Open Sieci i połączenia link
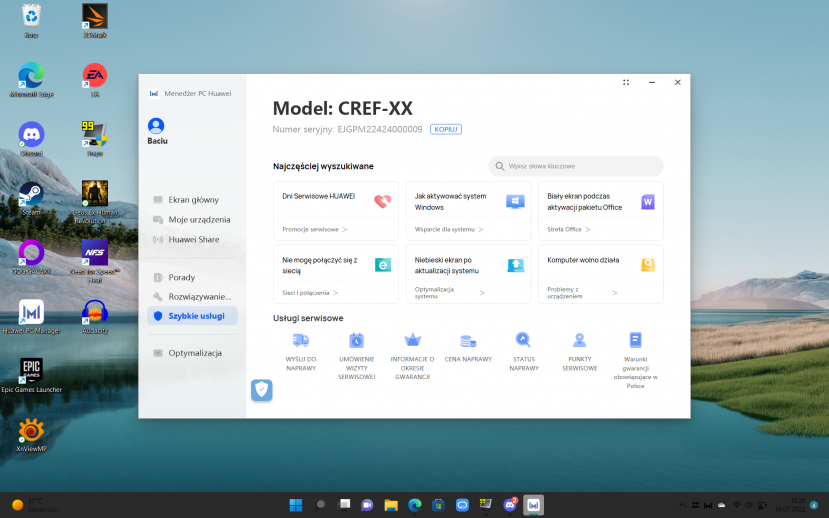 point(310,293)
